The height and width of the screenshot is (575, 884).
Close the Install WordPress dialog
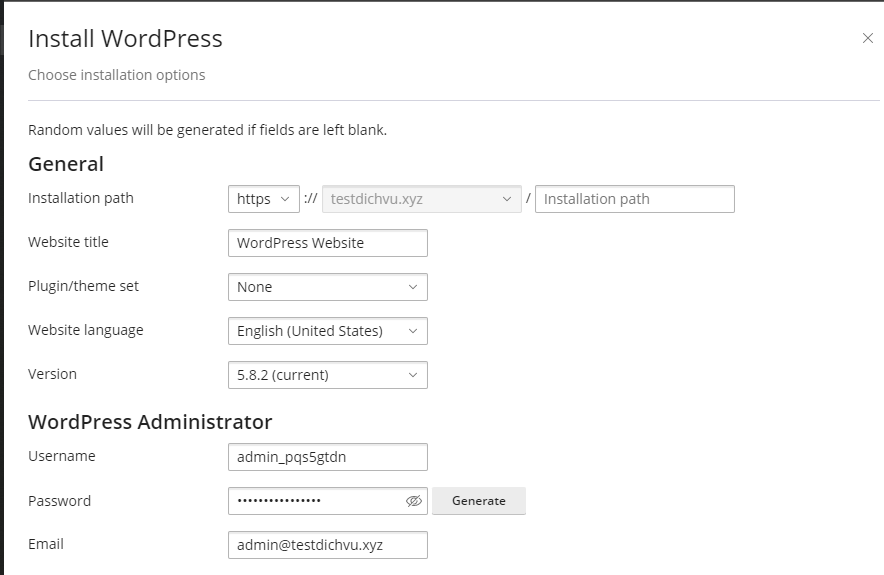coord(868,38)
